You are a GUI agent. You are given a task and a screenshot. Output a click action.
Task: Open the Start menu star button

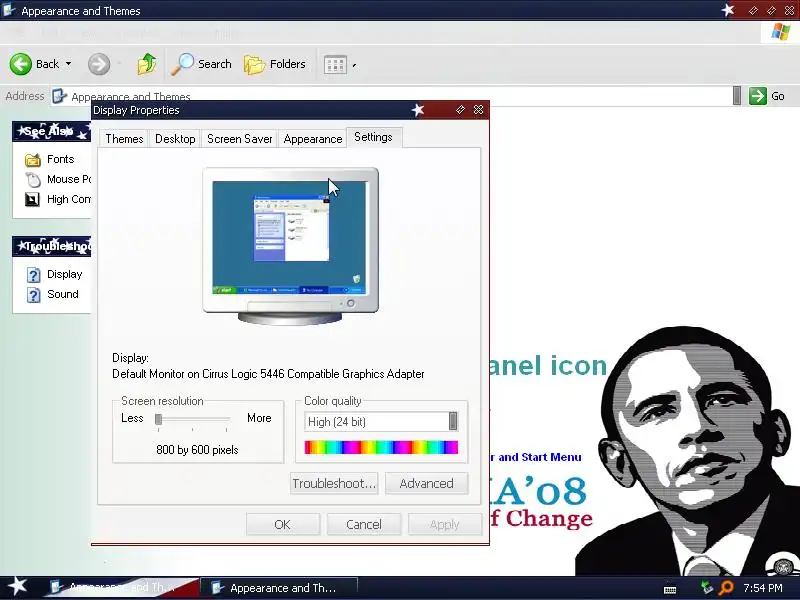point(17,587)
